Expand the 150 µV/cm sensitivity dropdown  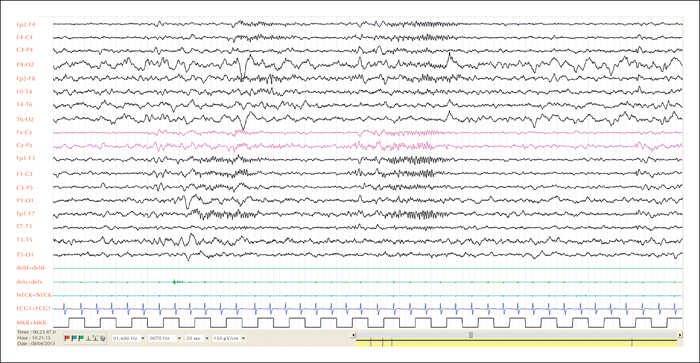coord(243,338)
